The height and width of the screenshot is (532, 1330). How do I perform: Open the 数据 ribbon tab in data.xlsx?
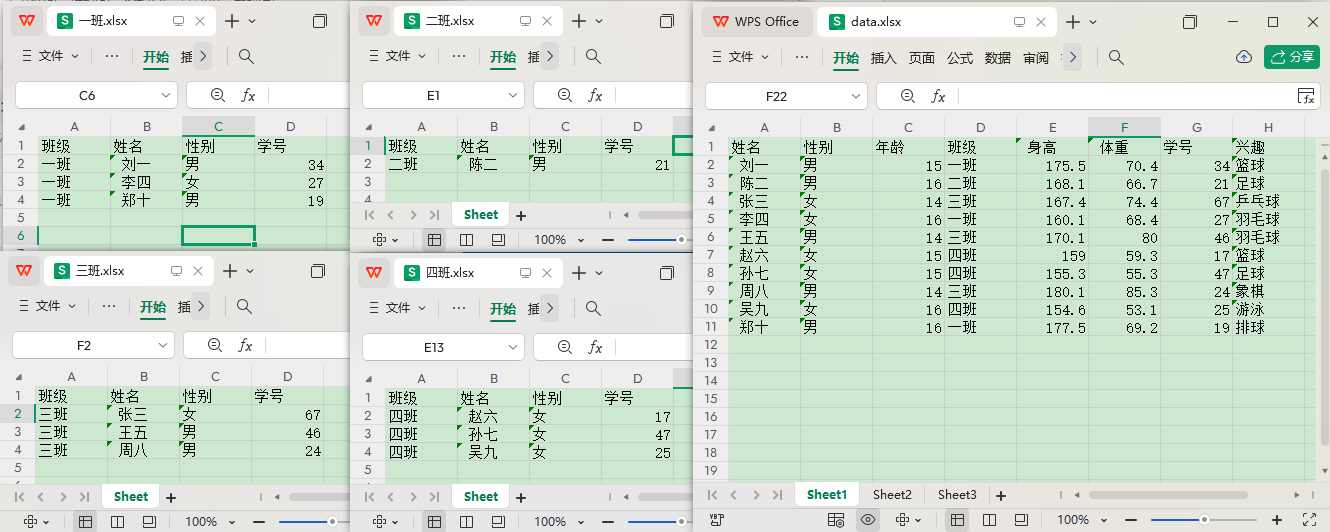click(x=998, y=58)
